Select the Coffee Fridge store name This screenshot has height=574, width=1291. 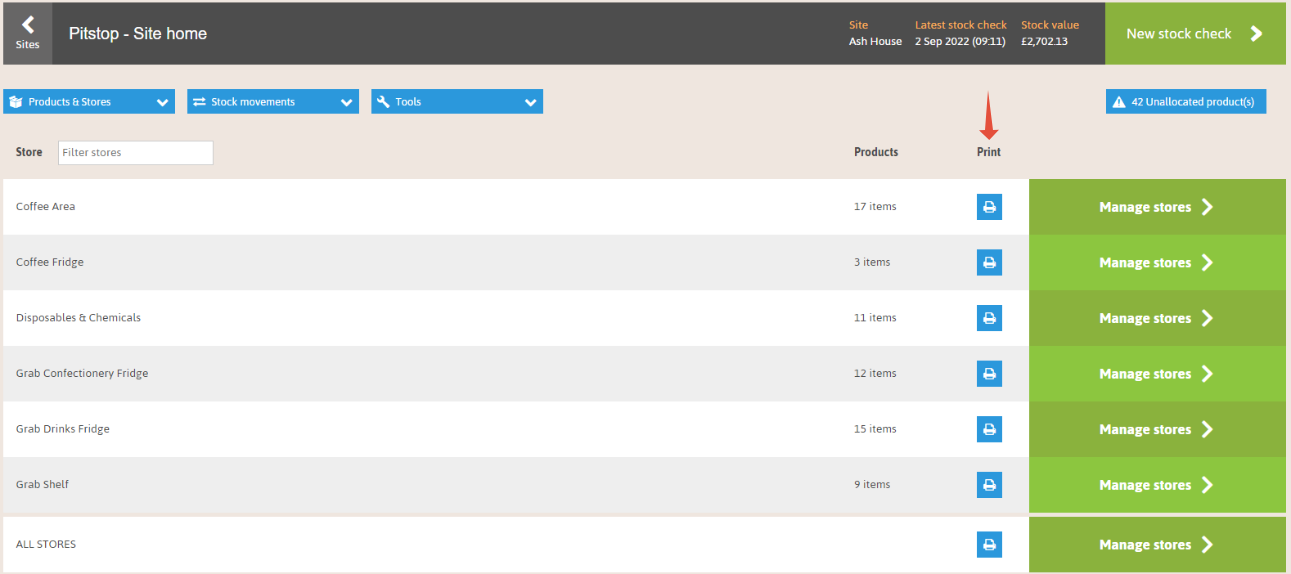pos(50,262)
